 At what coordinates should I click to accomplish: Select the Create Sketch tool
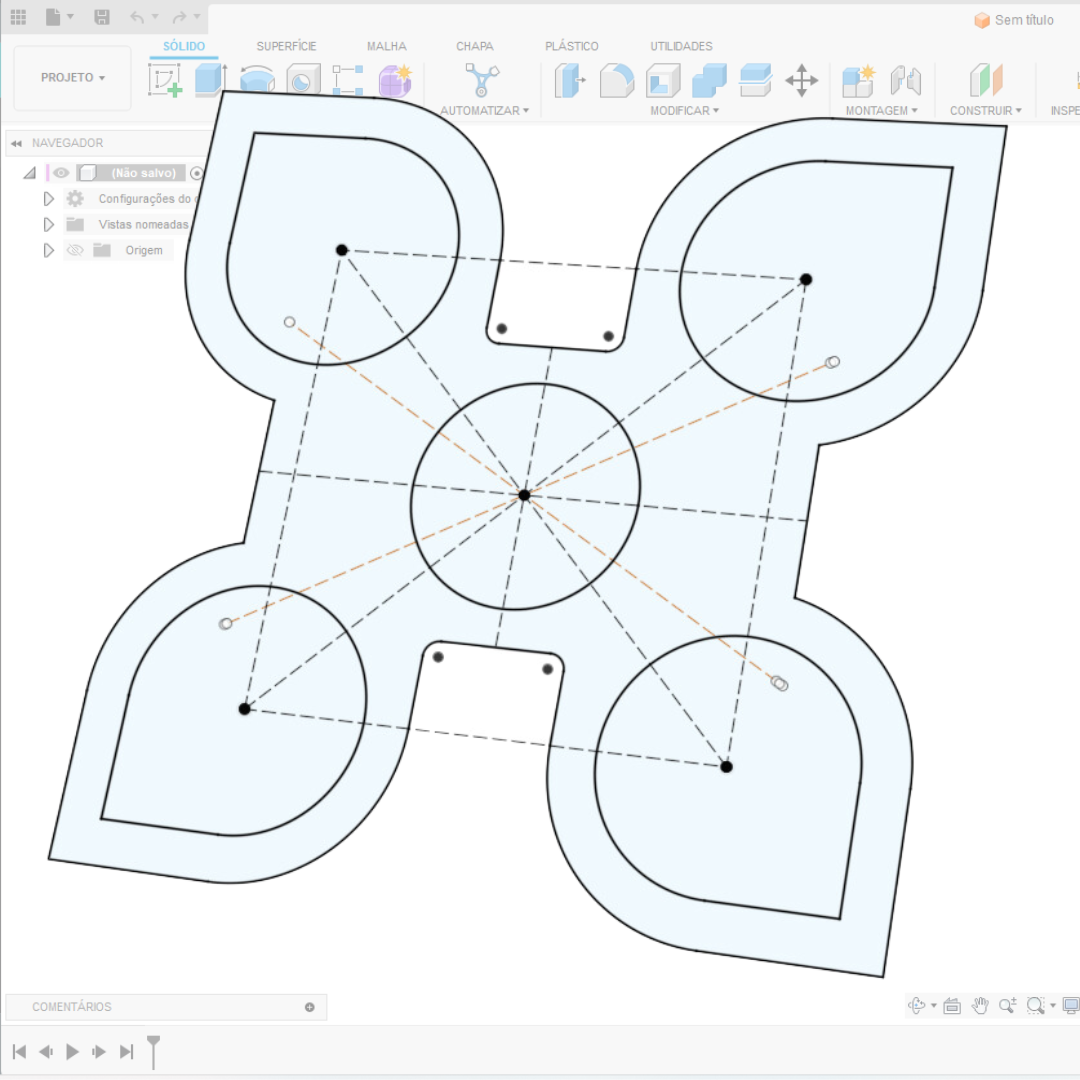pos(165,80)
